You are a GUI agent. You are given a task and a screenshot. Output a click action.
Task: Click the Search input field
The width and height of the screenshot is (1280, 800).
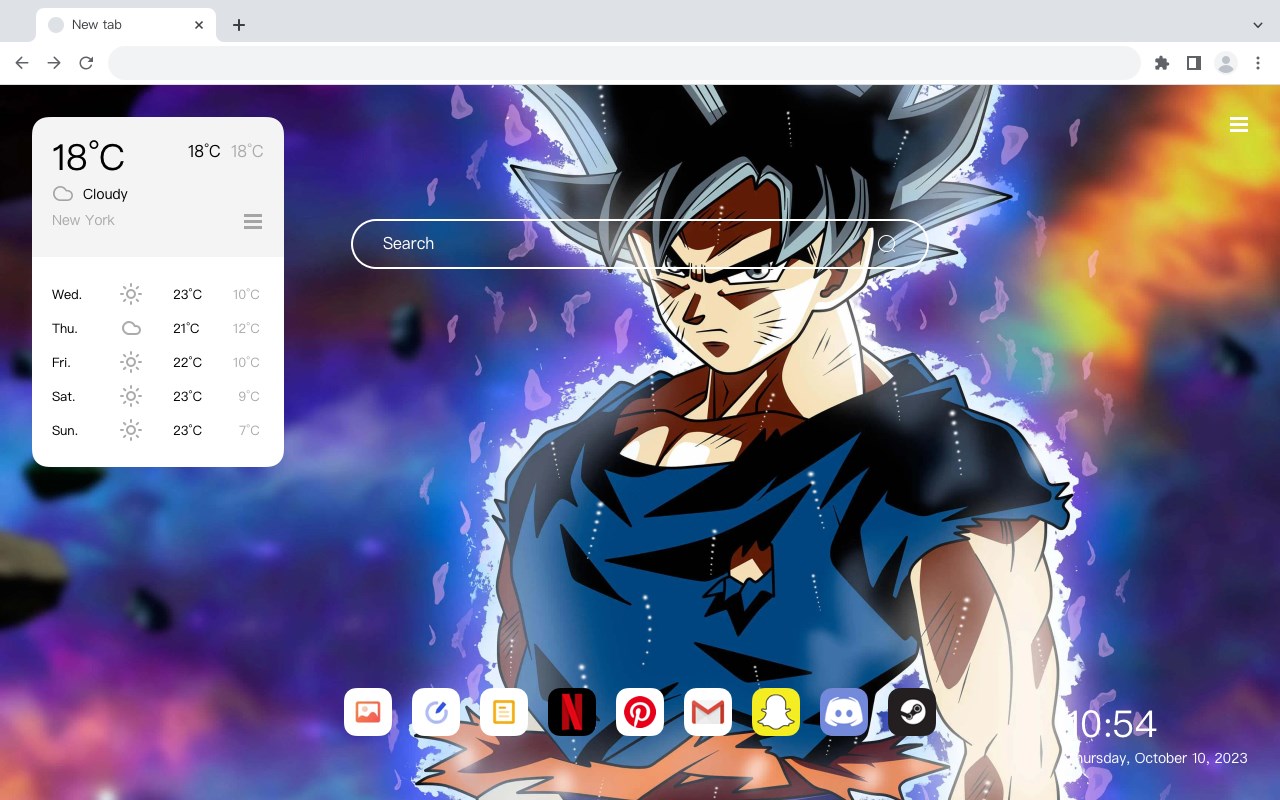coord(639,244)
